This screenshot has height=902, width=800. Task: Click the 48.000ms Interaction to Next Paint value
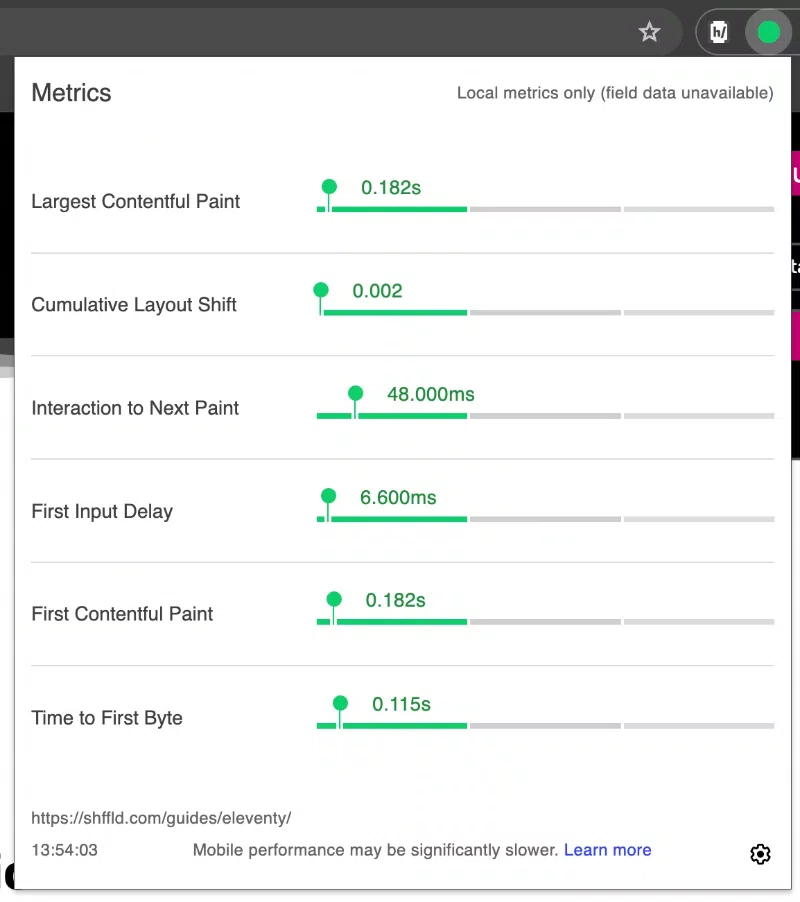click(430, 395)
